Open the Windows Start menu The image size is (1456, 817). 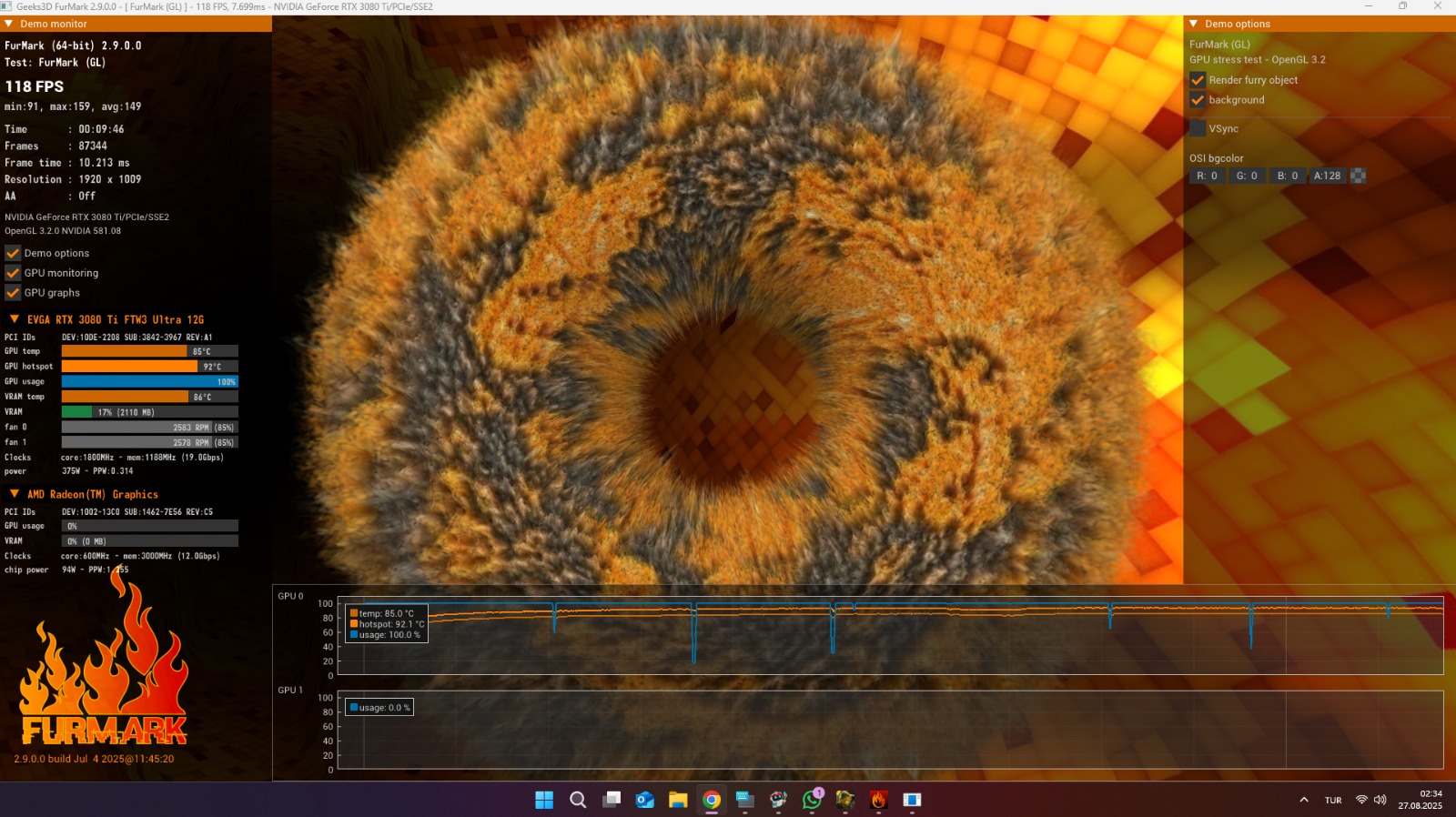coord(544,800)
